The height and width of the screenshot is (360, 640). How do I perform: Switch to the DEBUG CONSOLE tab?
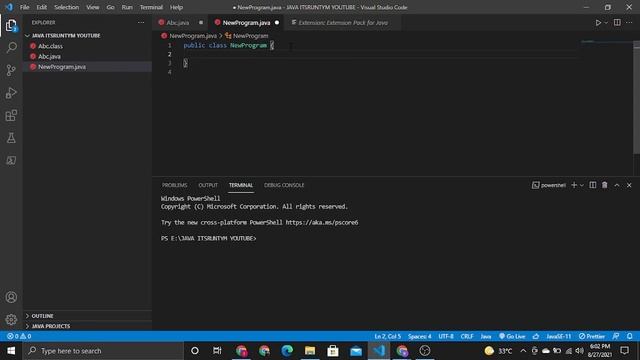[x=284, y=185]
